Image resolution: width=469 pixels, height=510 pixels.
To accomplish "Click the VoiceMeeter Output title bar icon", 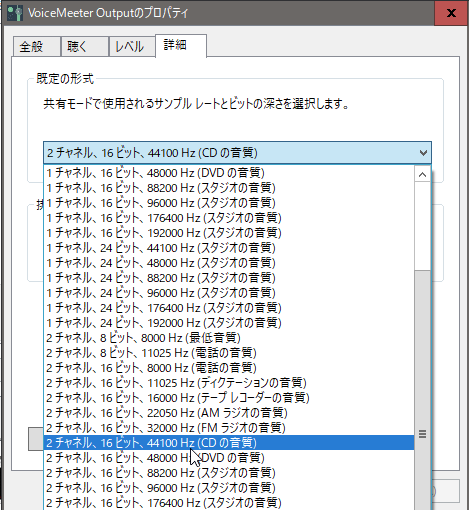I will [x=15, y=13].
